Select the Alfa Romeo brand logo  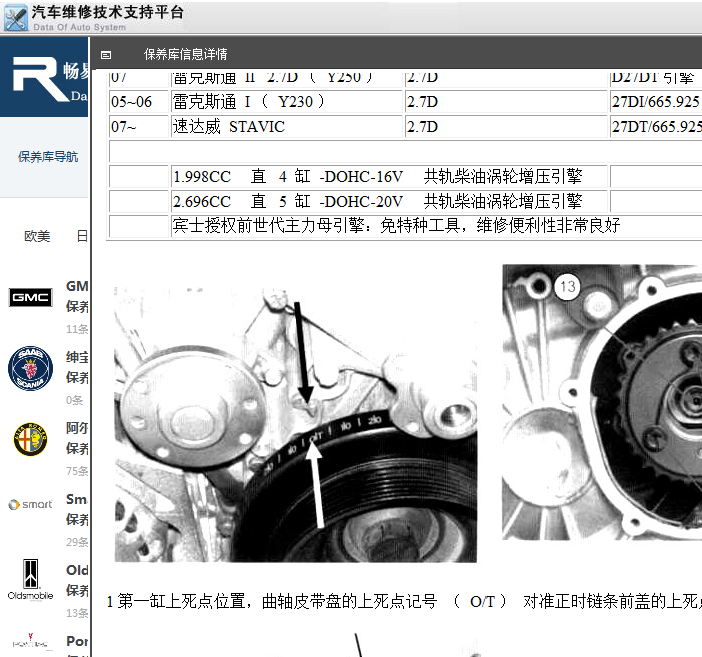(30, 439)
